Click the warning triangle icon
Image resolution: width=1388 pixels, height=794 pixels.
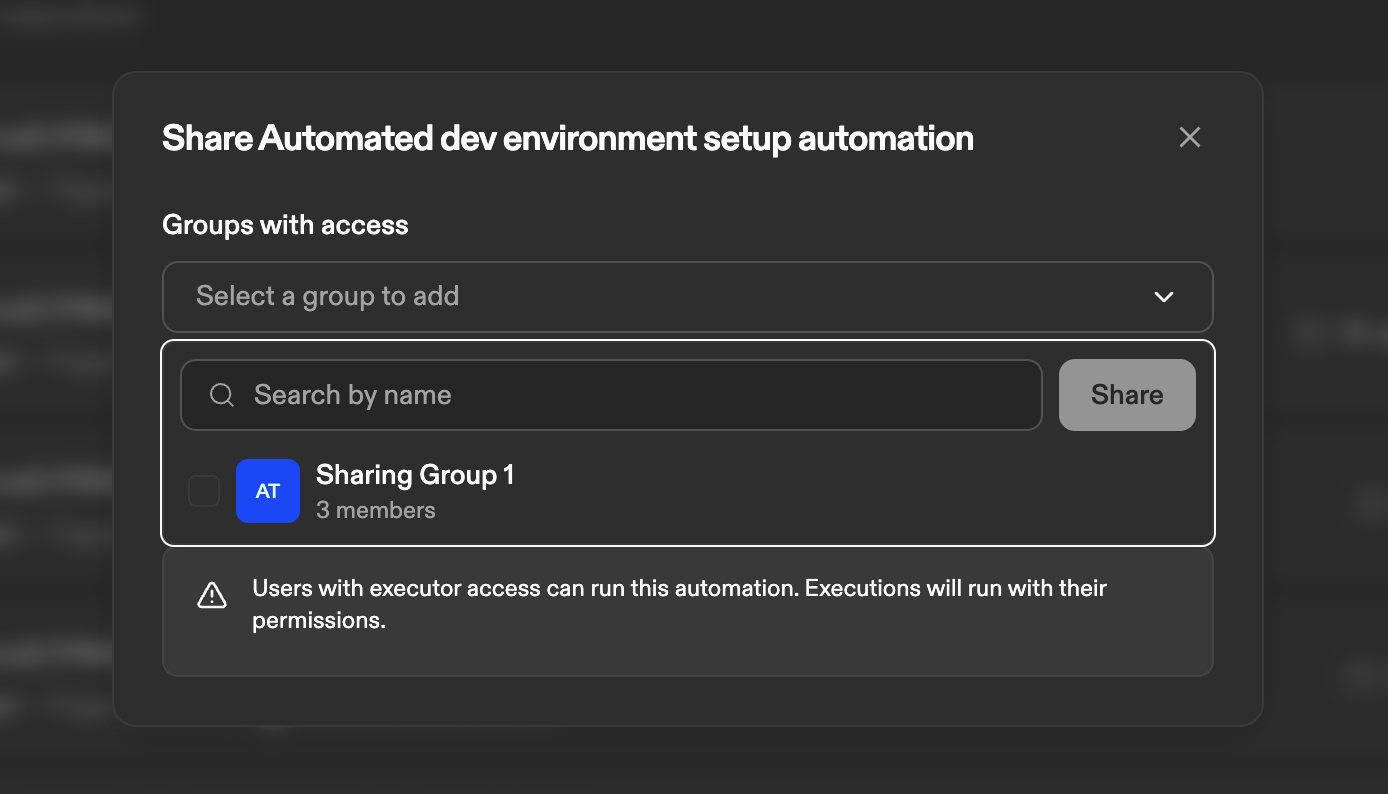pyautogui.click(x=212, y=596)
